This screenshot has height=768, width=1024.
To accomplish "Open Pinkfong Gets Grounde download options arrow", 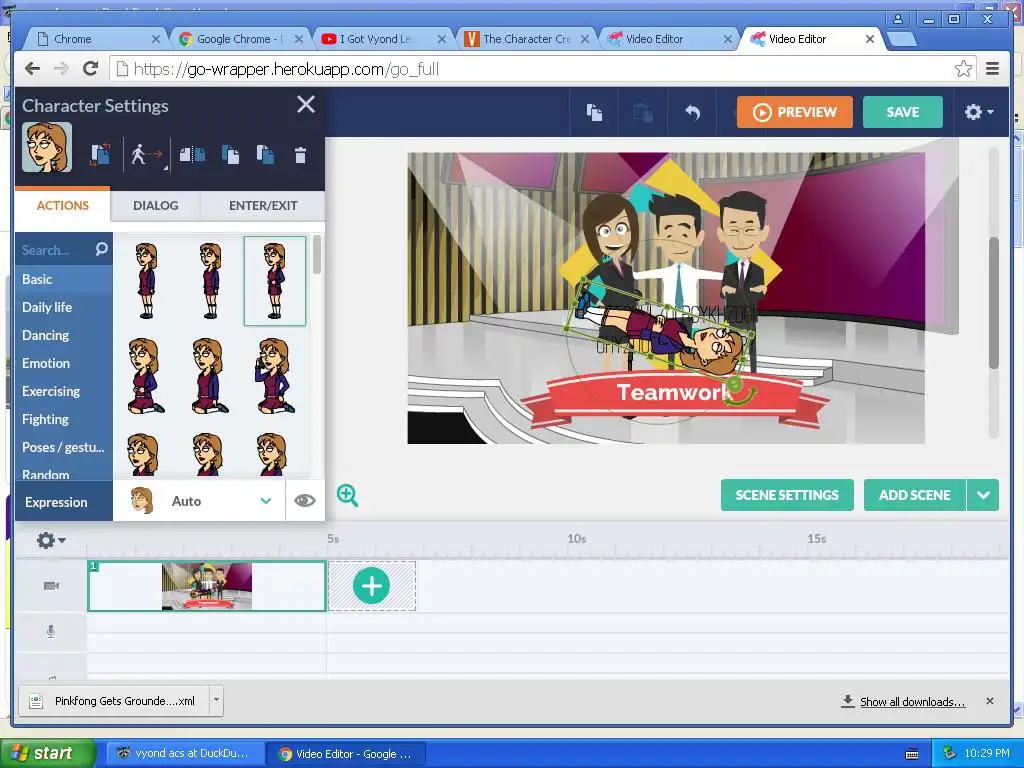I will (216, 700).
